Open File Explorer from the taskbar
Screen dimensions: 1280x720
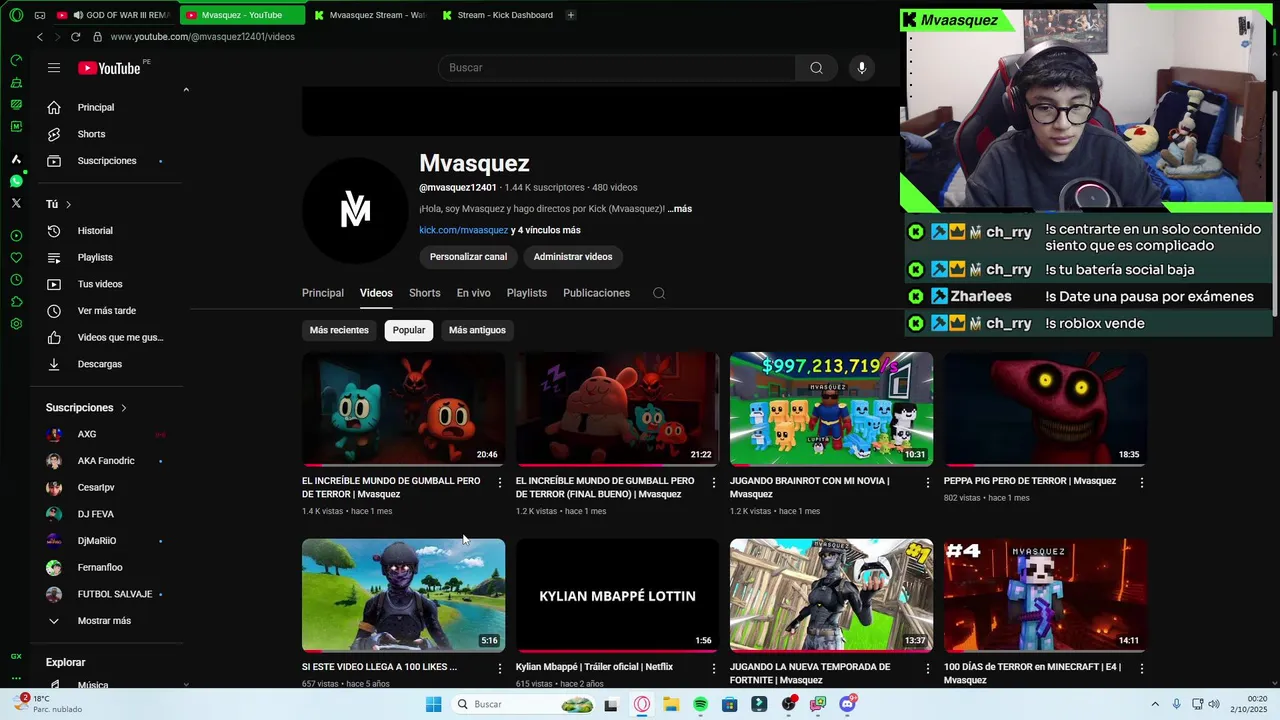(x=671, y=704)
